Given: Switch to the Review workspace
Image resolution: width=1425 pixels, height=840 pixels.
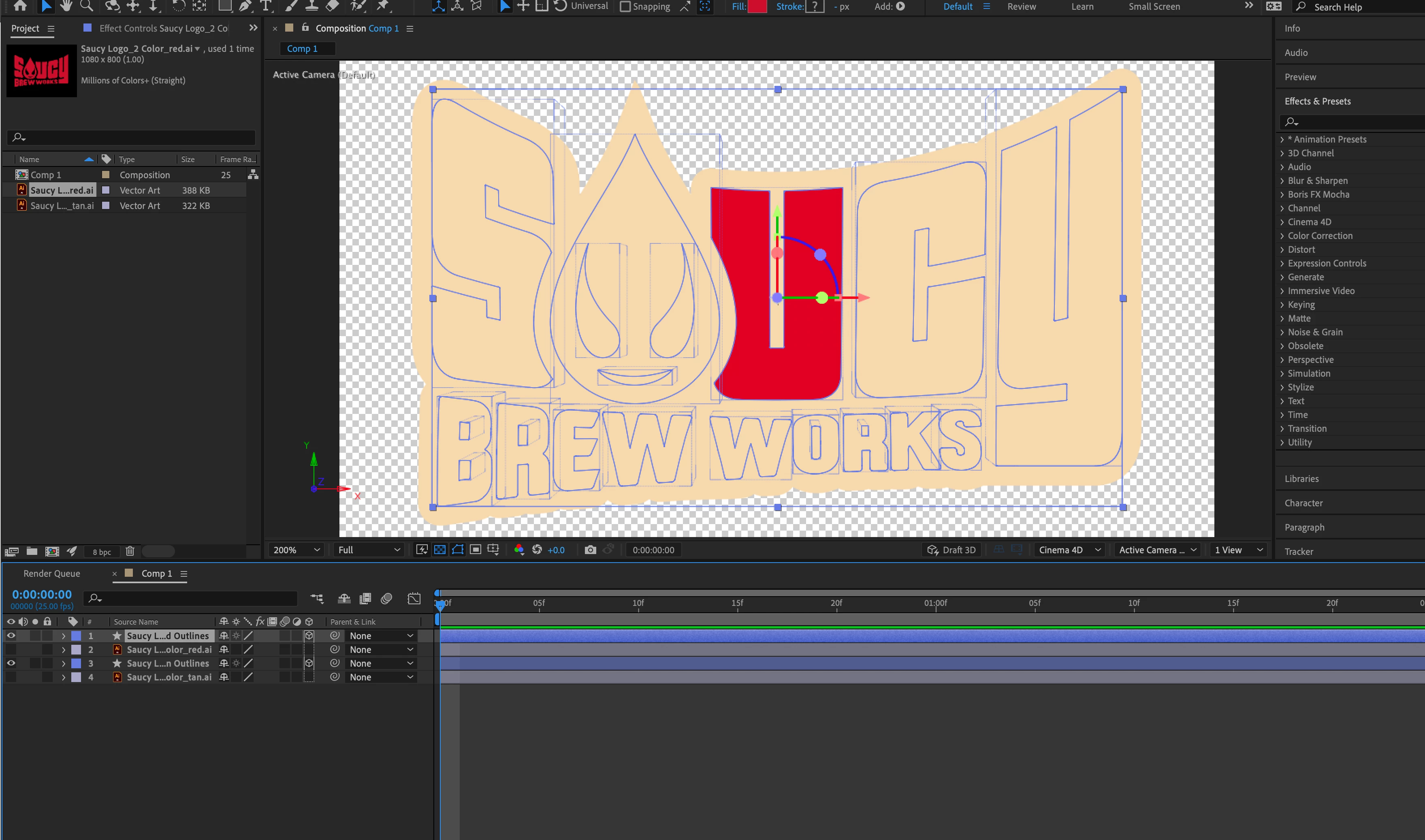Looking at the screenshot, I should click(x=1021, y=7).
